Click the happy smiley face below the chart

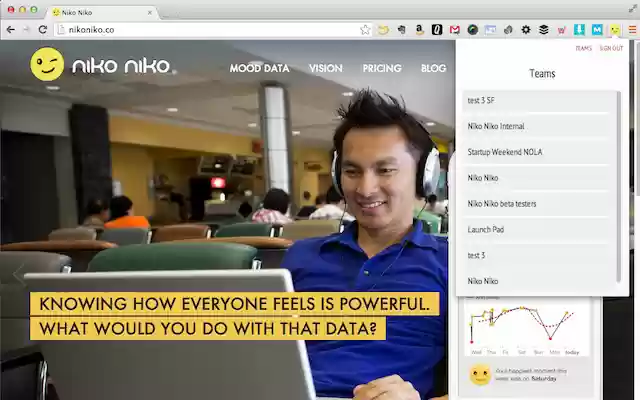[480, 374]
